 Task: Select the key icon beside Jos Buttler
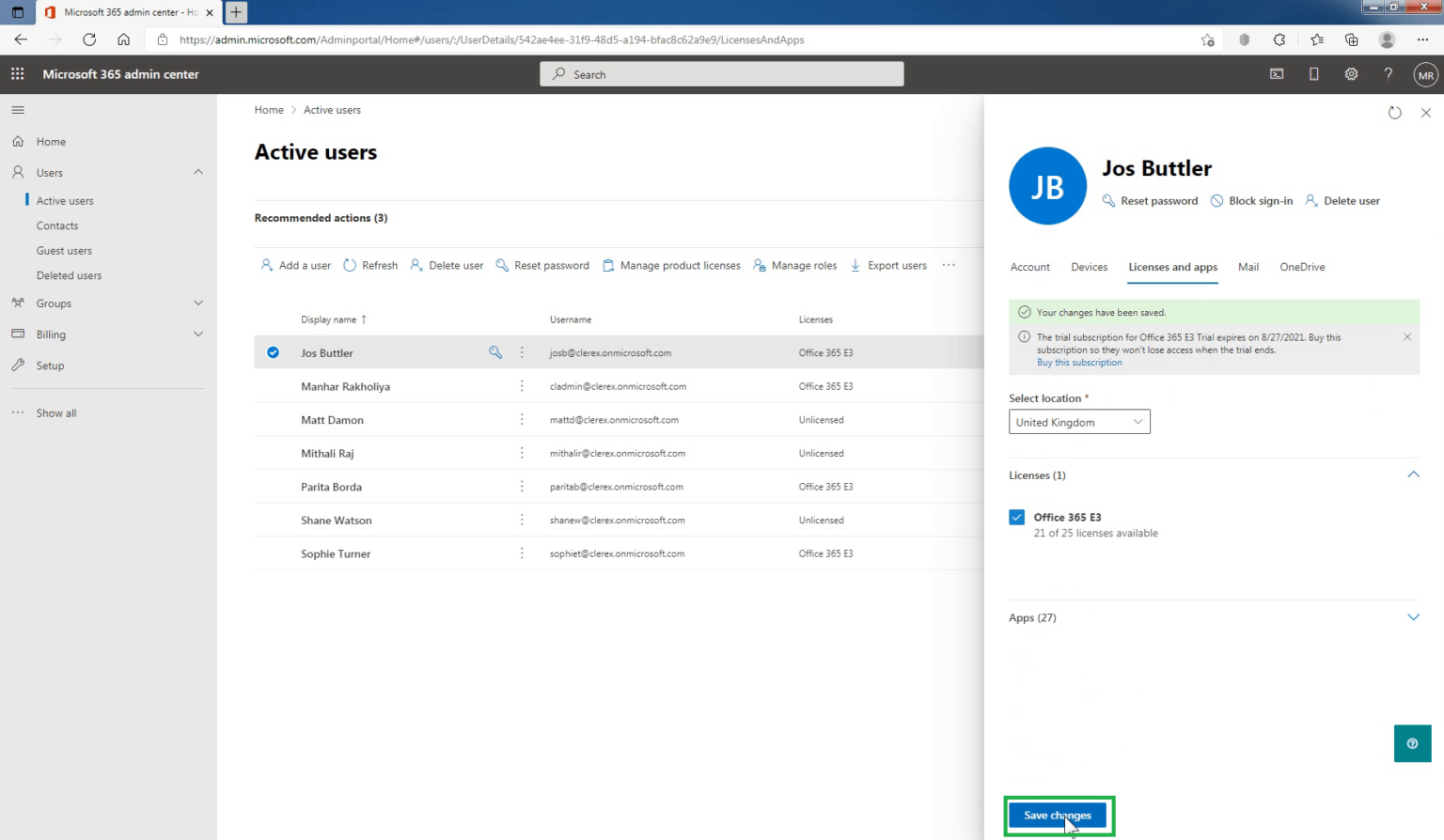pos(495,352)
